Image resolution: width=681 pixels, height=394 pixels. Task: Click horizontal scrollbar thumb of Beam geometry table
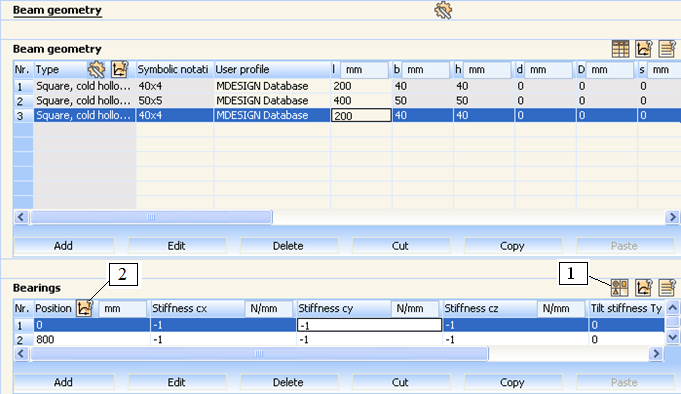[x=151, y=217]
